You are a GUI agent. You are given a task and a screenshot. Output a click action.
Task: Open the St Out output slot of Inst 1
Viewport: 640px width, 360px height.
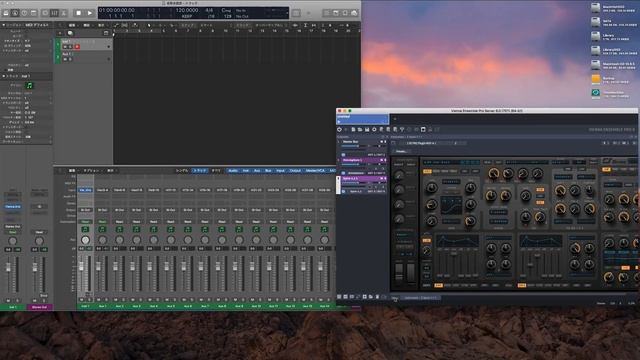point(85,210)
